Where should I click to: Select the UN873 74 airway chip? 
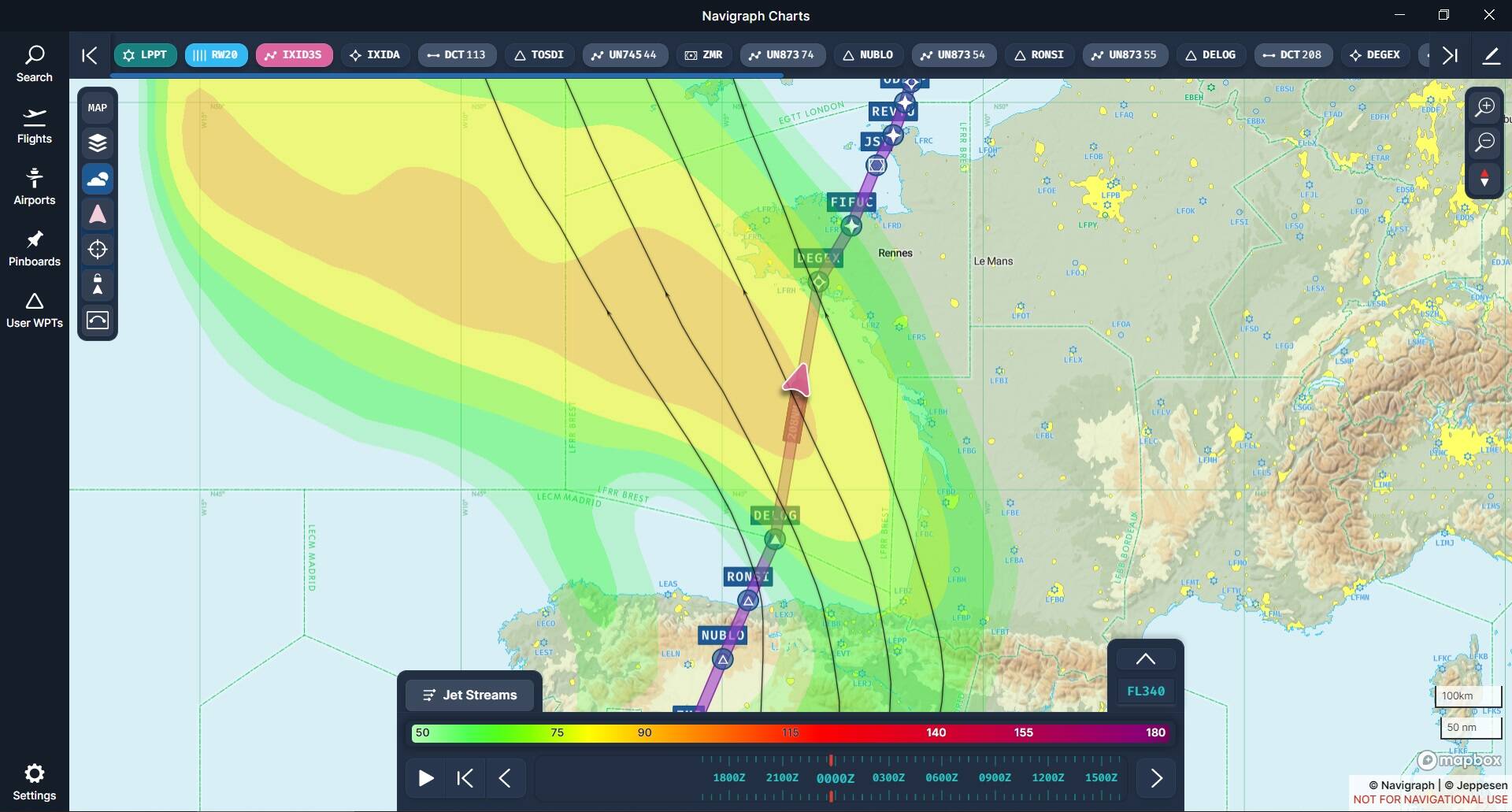(783, 55)
